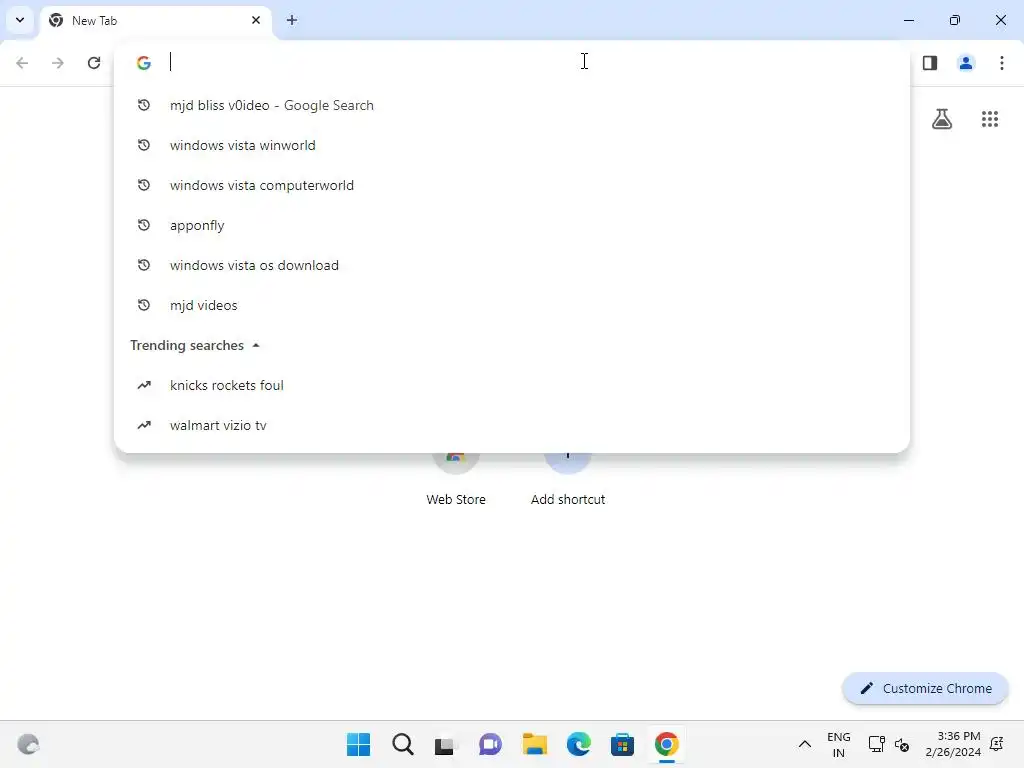
Task: Show hidden system tray icons
Action: click(x=805, y=744)
